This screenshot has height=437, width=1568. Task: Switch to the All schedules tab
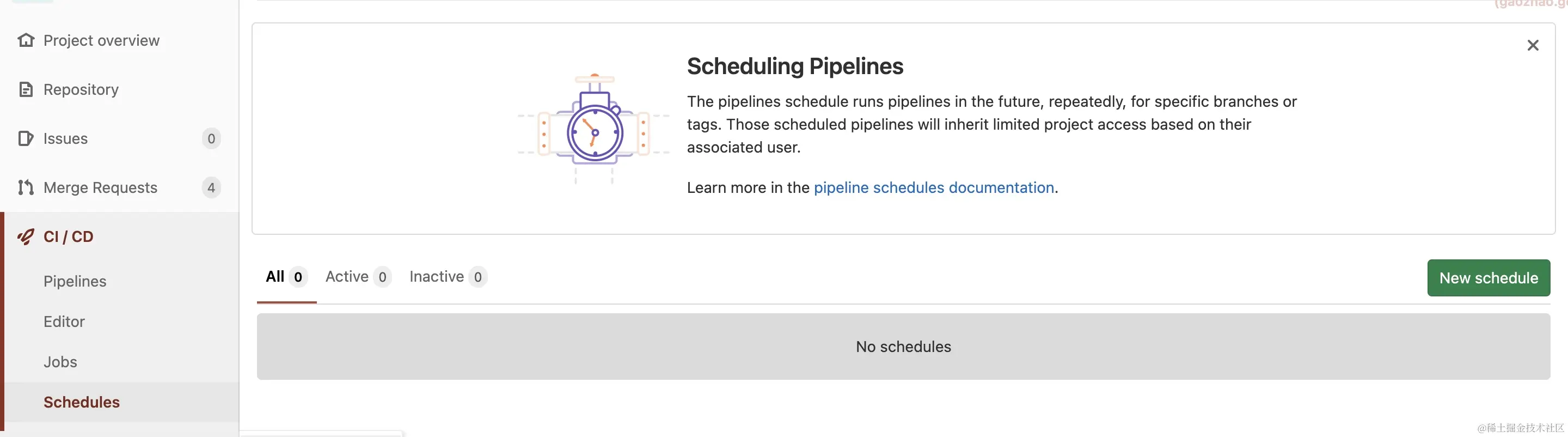coord(275,277)
